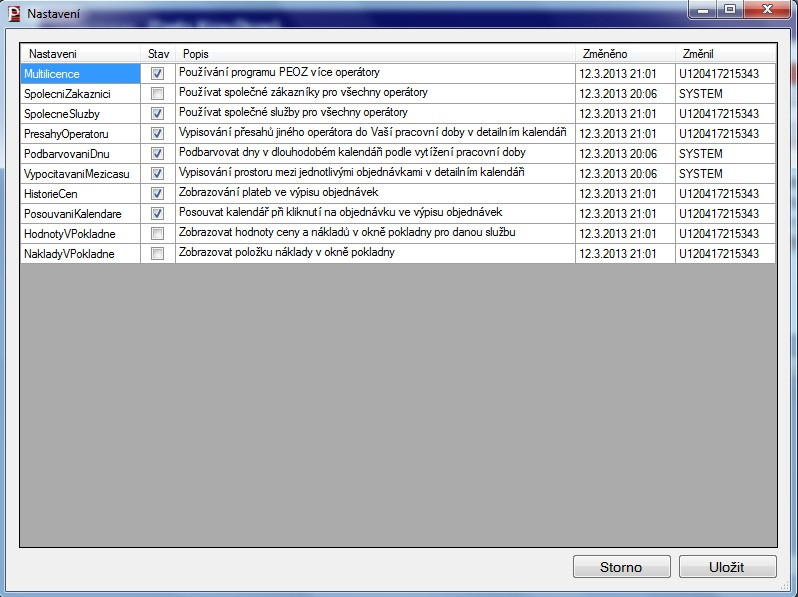
Task: Click the date cell in NakladyVPokladne row
Action: coord(625,253)
